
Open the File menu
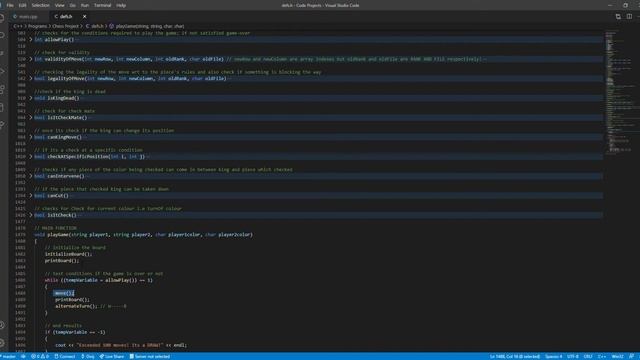click(10, 5)
